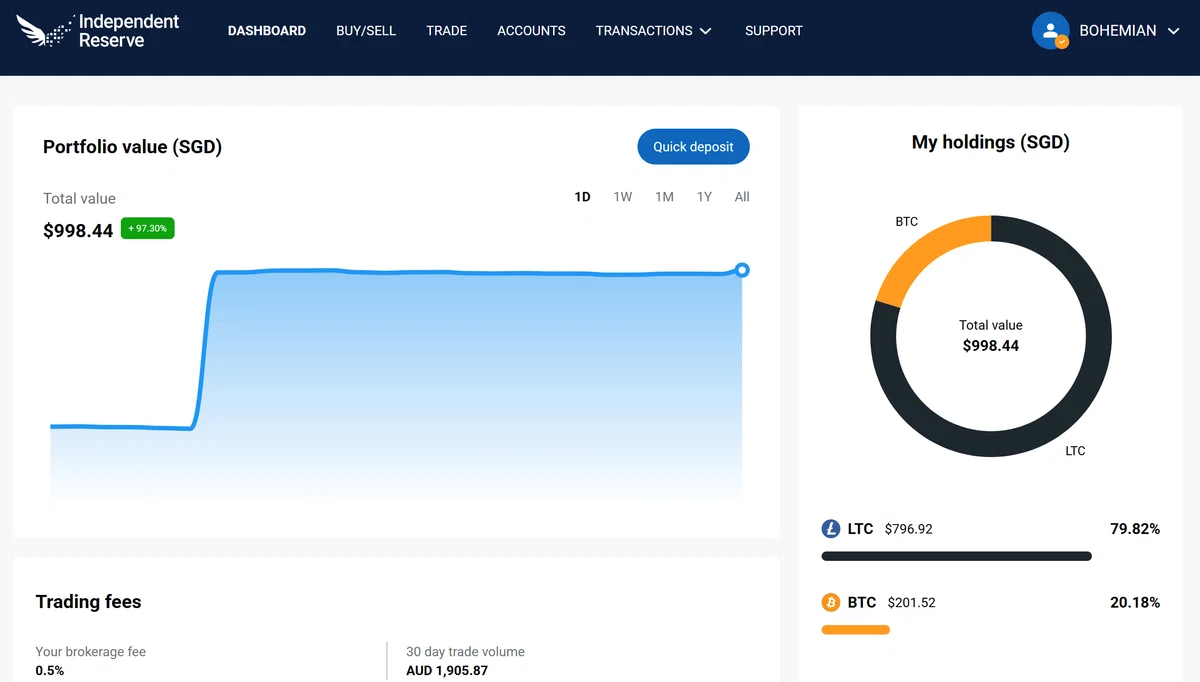Click the portfolio total value $998.44

(78, 231)
